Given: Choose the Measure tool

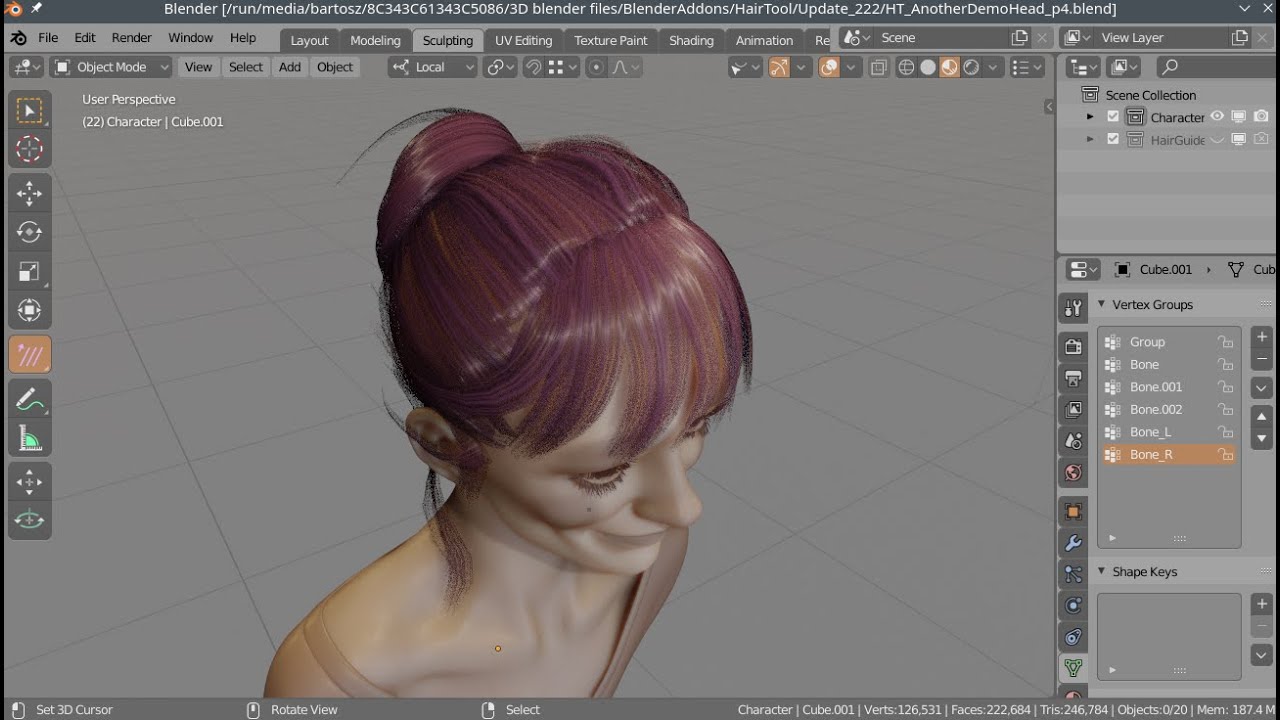Looking at the screenshot, I should coord(30,438).
